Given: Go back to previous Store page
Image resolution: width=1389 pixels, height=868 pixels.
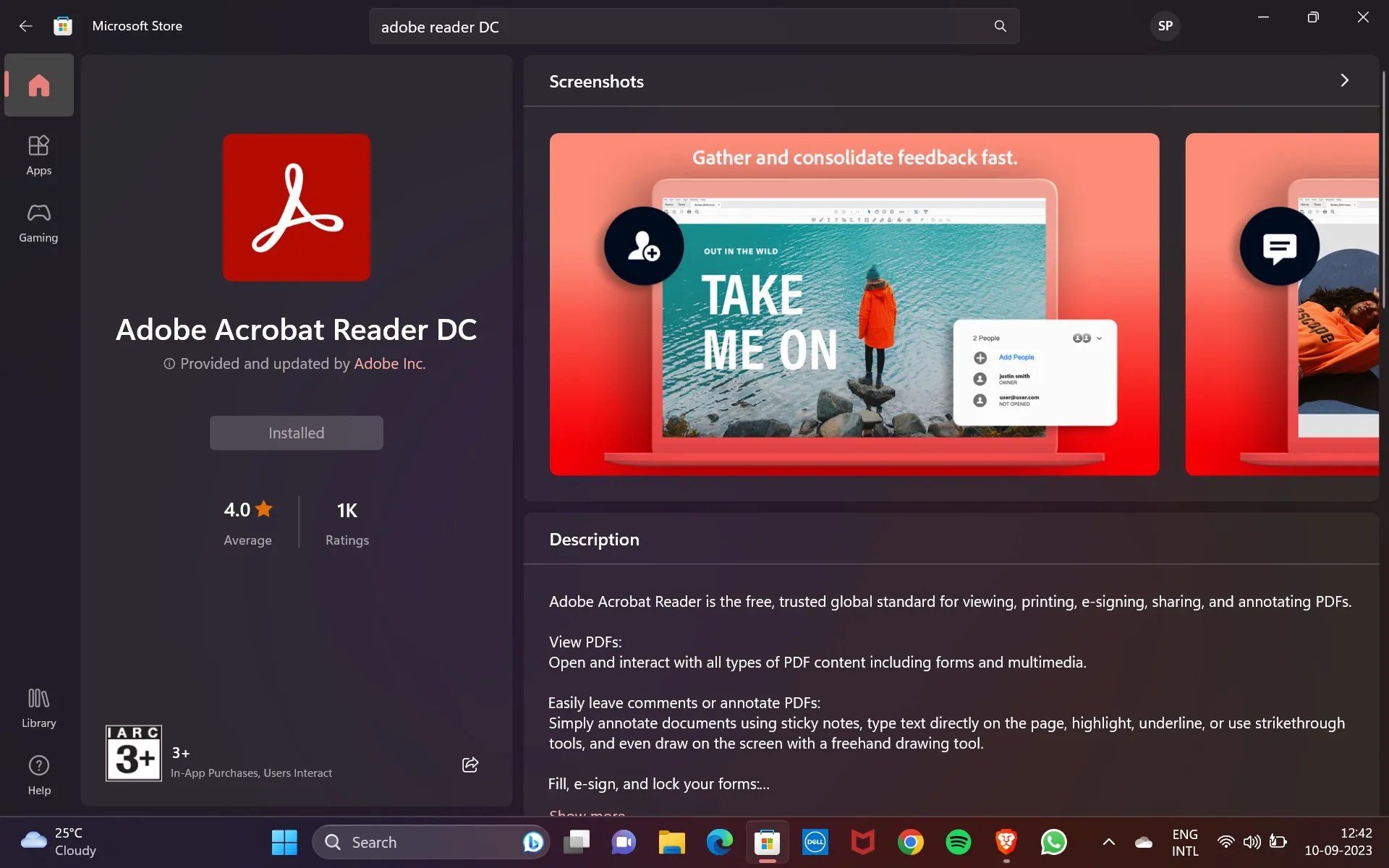Looking at the screenshot, I should click(26, 26).
